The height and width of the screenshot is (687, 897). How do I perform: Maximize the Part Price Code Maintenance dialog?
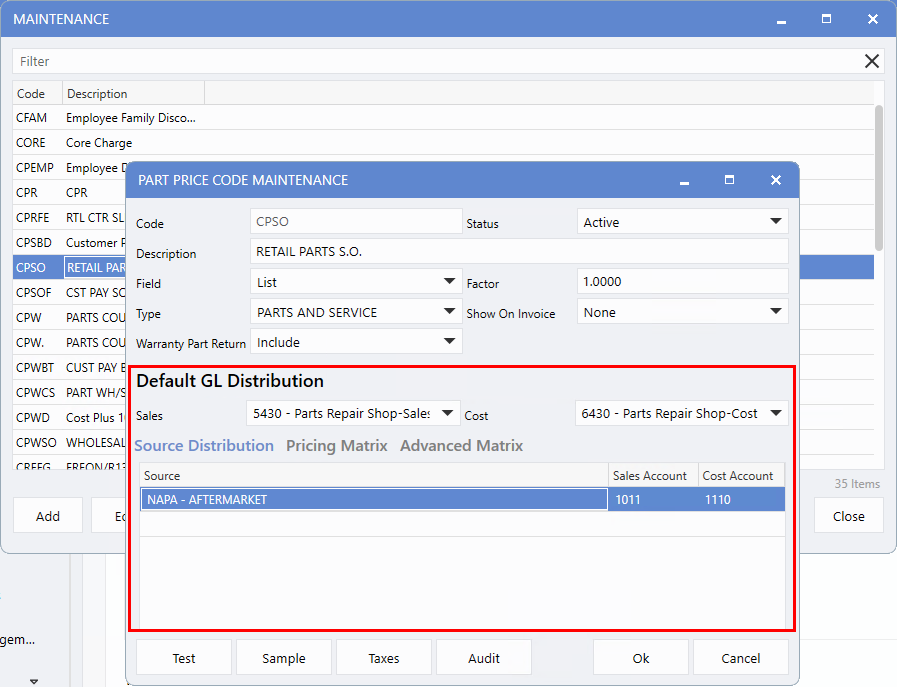[729, 180]
